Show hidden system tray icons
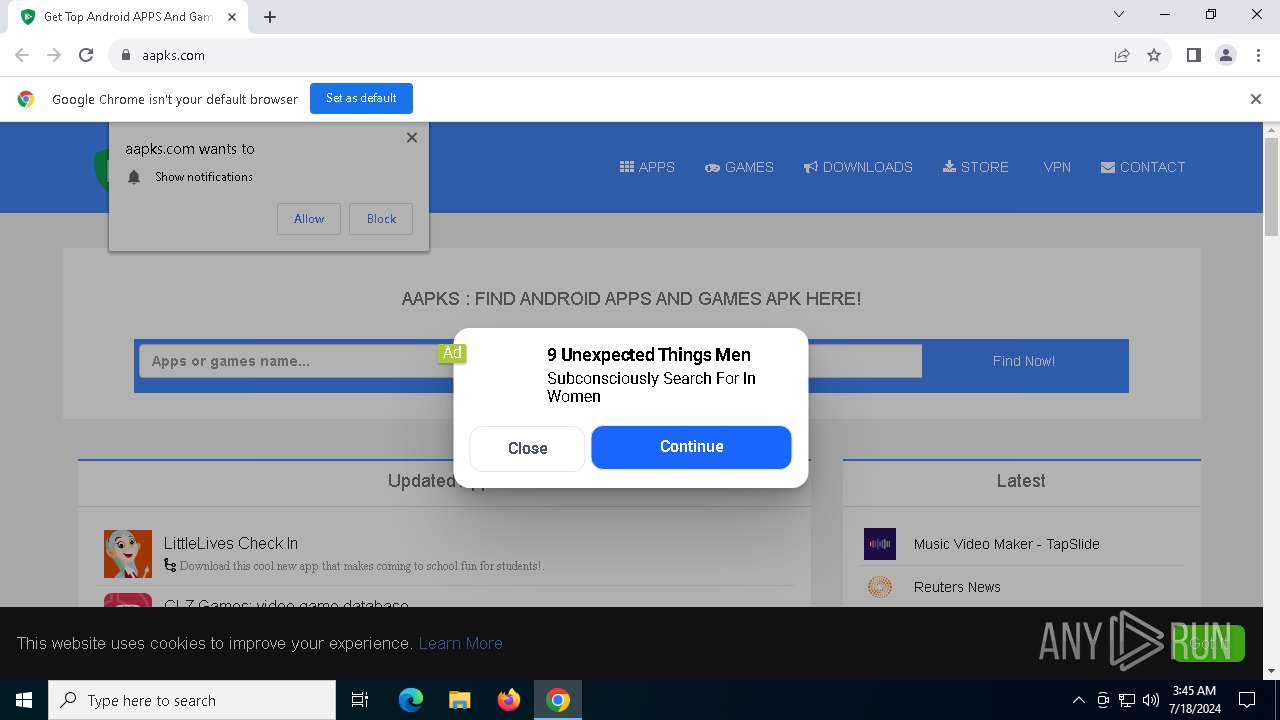The image size is (1280, 720). click(x=1078, y=700)
